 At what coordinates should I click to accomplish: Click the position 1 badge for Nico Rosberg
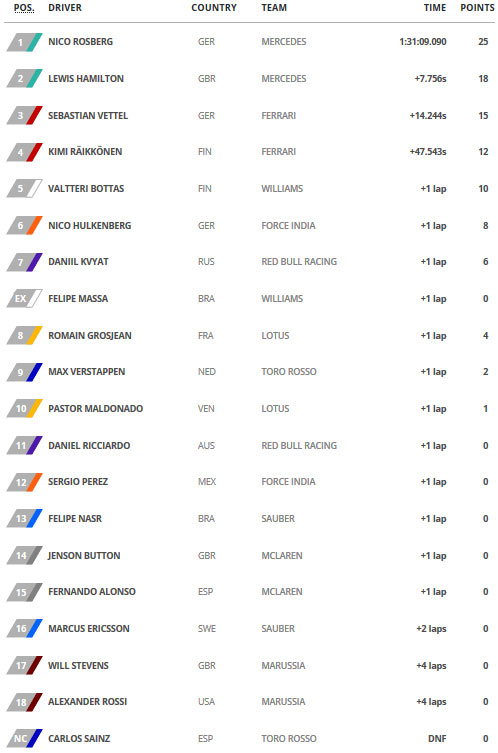[x=24, y=42]
